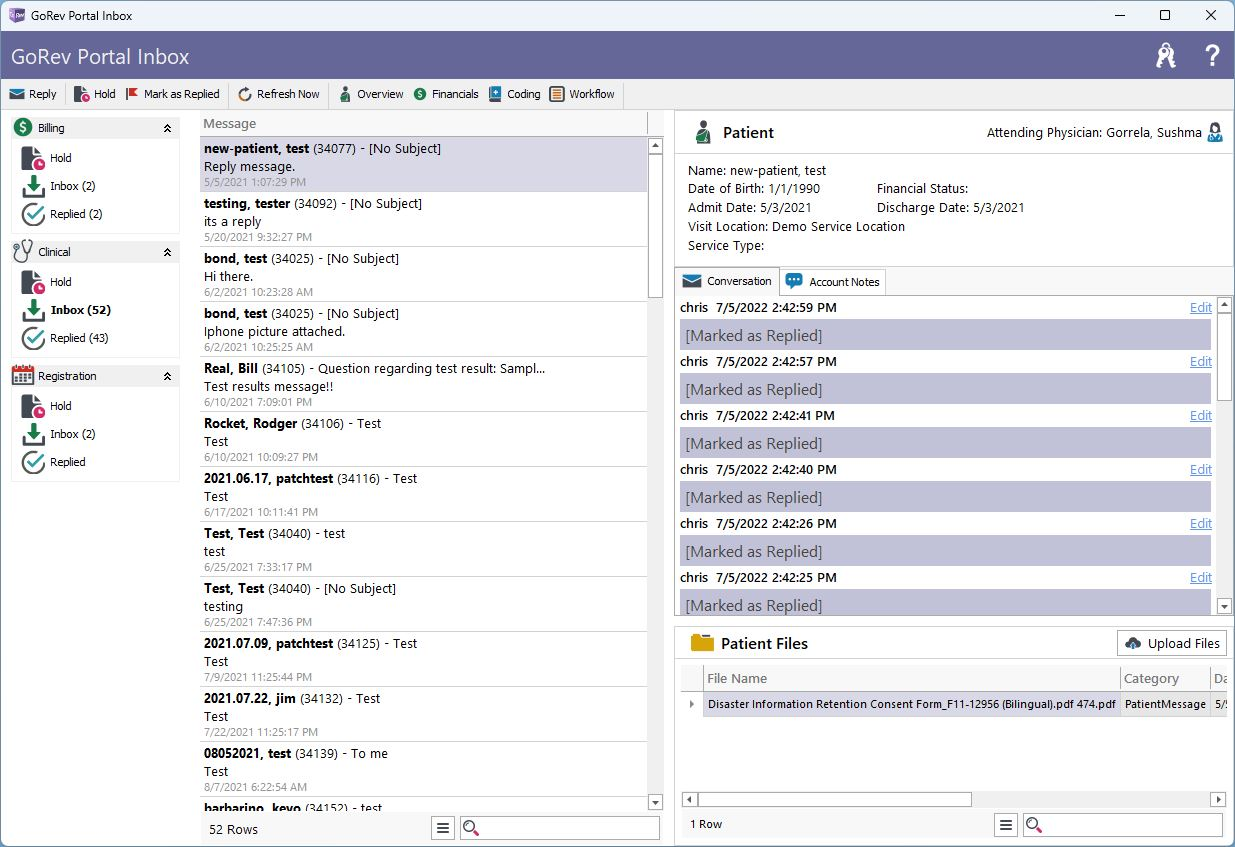Select 2021.06.17, patchtest (34116) message
This screenshot has height=847, width=1235.
pos(424,495)
